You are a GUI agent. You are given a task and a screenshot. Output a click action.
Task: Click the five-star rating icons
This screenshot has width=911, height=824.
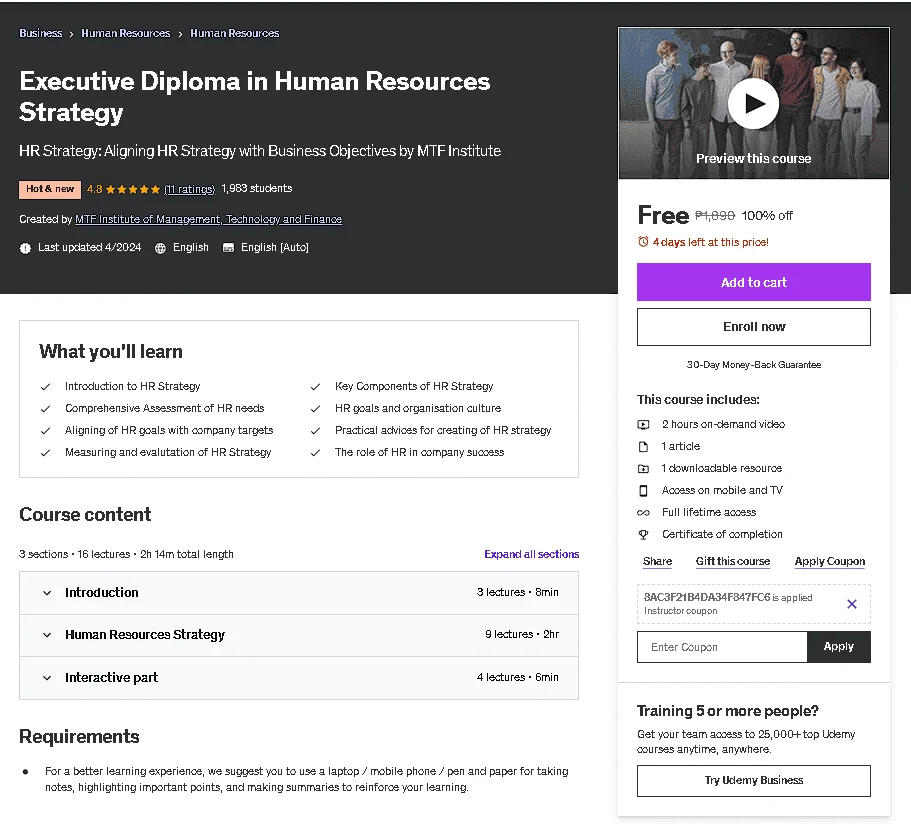tap(133, 189)
